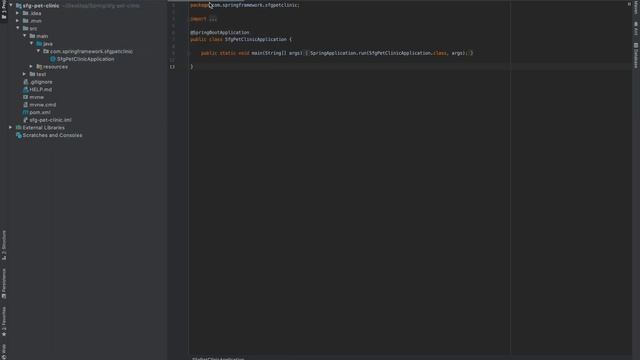Select the main folder label
Image resolution: width=640 pixels, height=360 pixels.
42,36
